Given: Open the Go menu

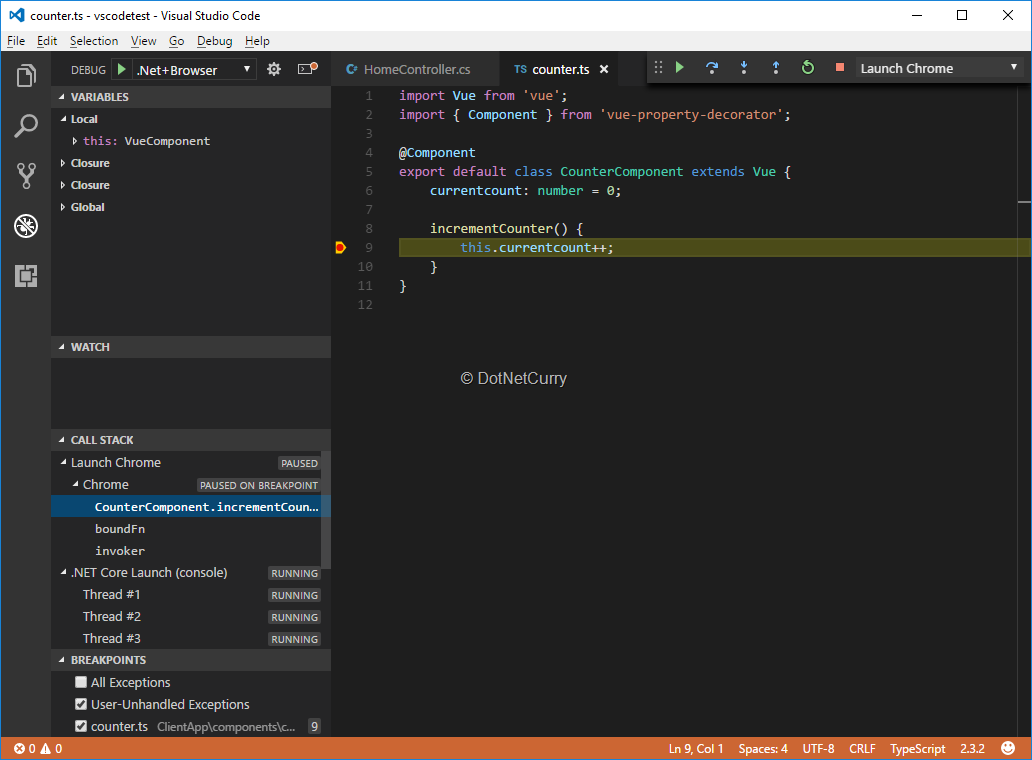Looking at the screenshot, I should click(x=176, y=41).
